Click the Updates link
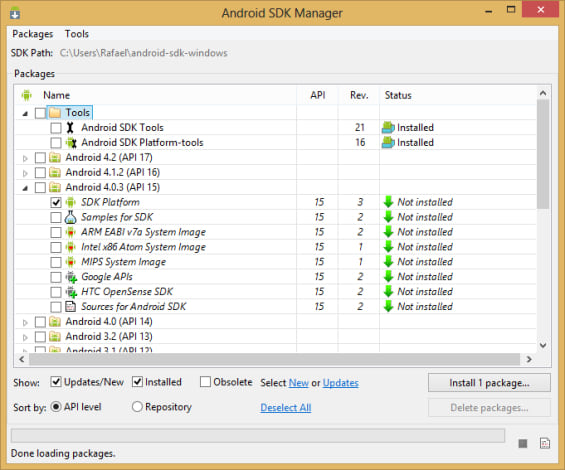This screenshot has height=470, width=565. tap(341, 383)
